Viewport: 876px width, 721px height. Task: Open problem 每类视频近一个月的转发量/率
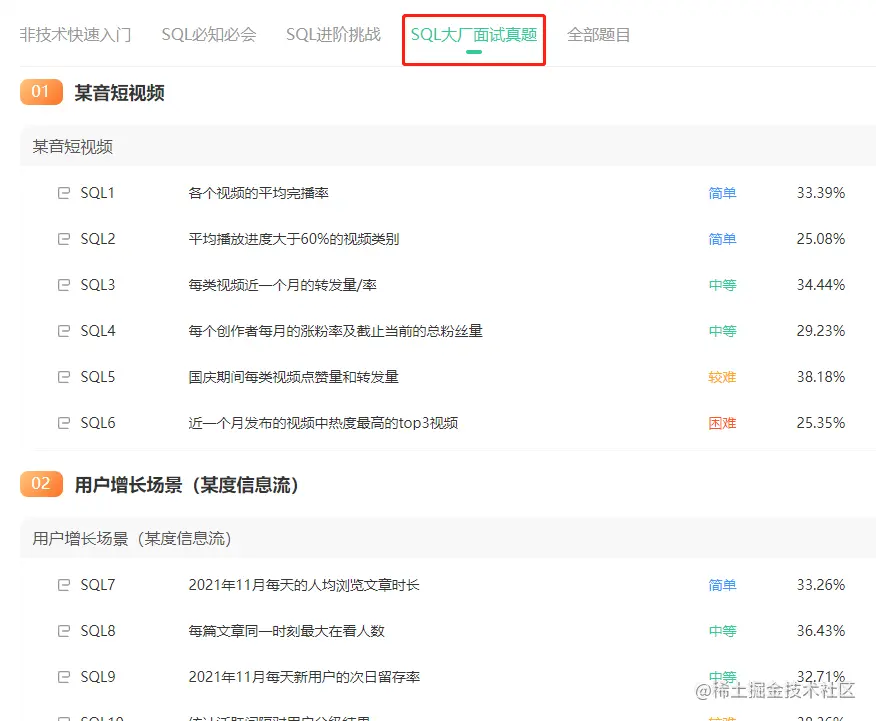tap(283, 285)
